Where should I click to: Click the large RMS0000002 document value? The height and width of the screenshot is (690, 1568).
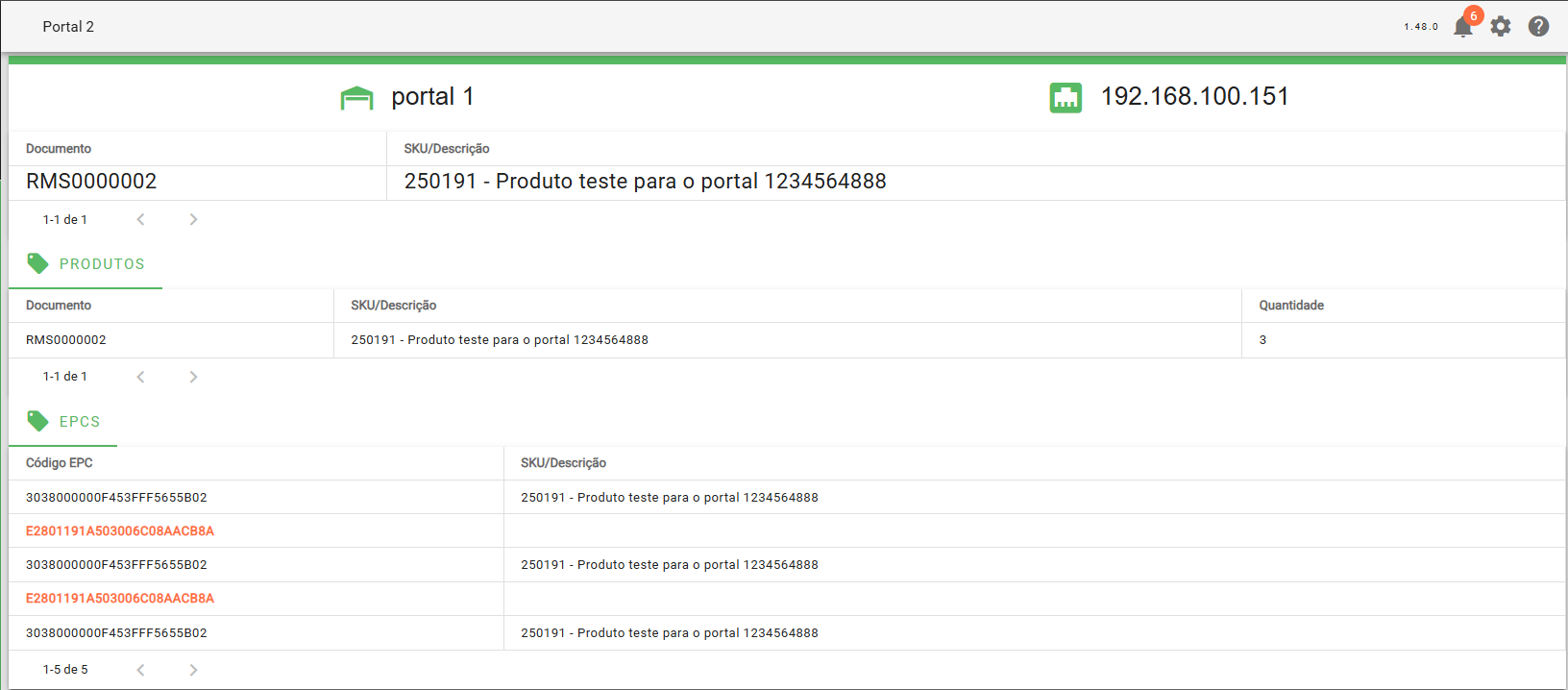(x=91, y=182)
